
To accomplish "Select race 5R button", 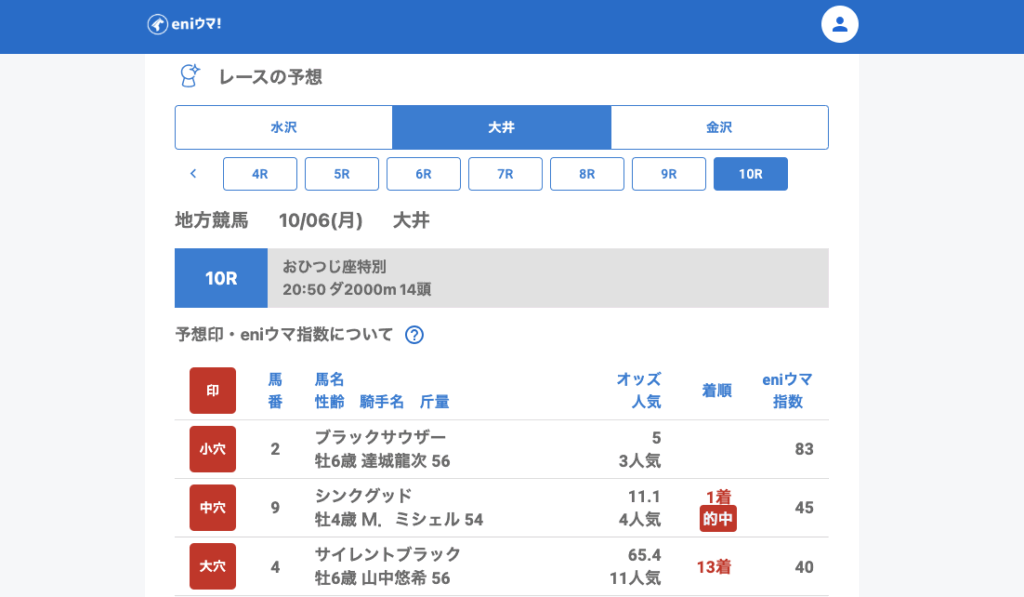I will pyautogui.click(x=342, y=174).
